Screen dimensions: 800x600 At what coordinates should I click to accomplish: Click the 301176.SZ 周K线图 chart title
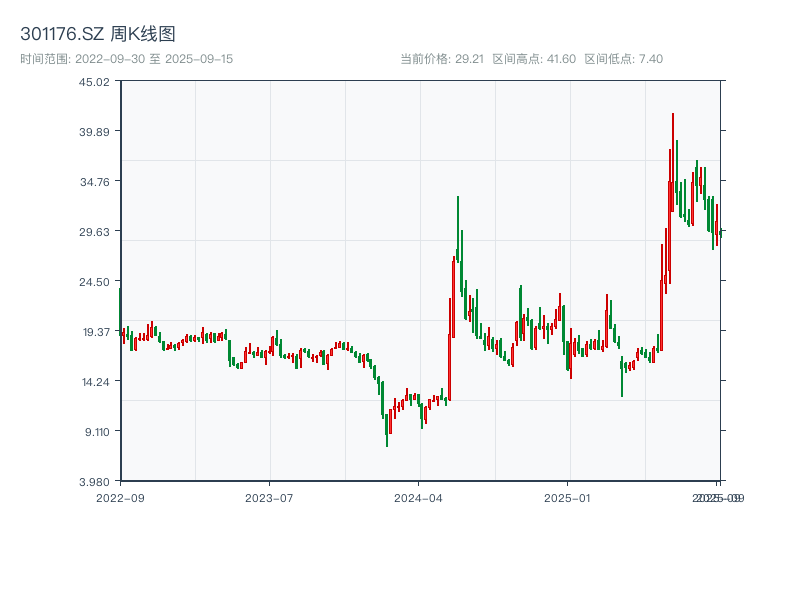99,35
